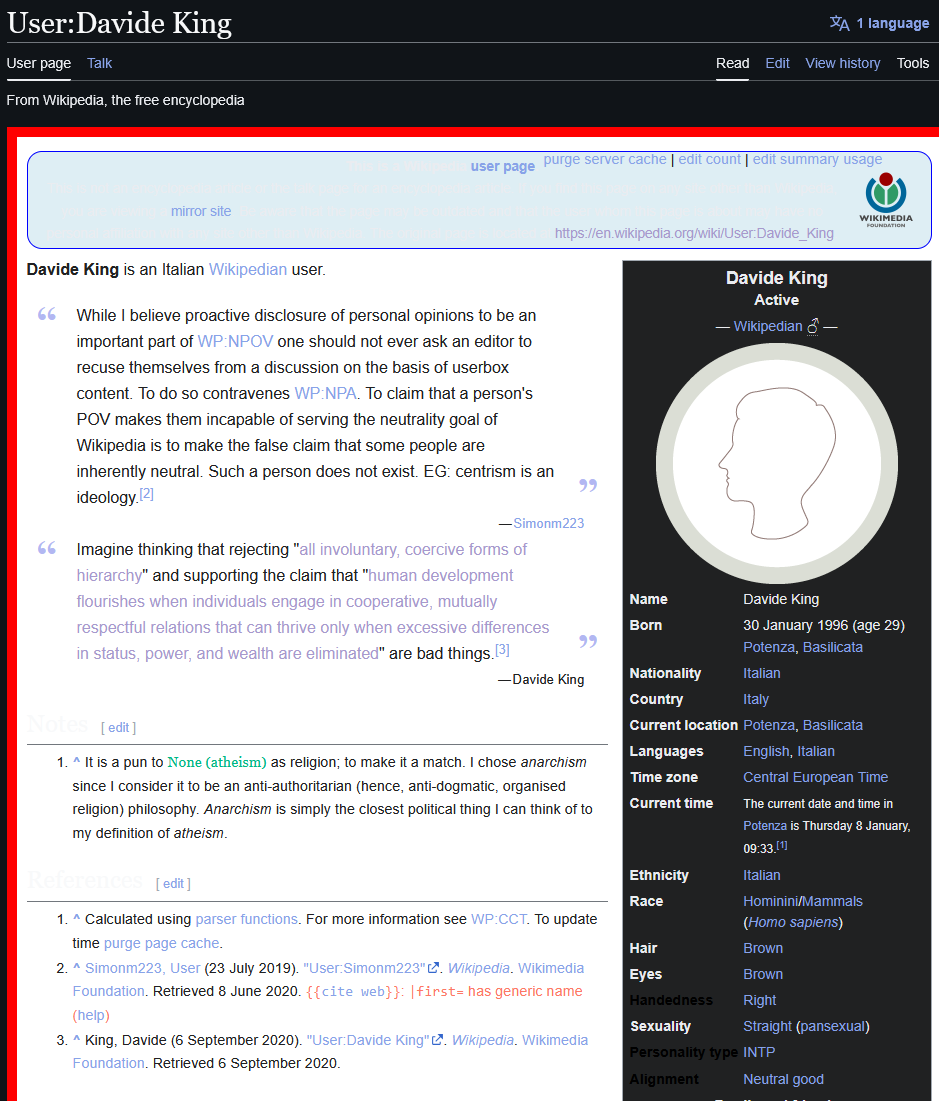Click the purge page cache link

tap(162, 943)
